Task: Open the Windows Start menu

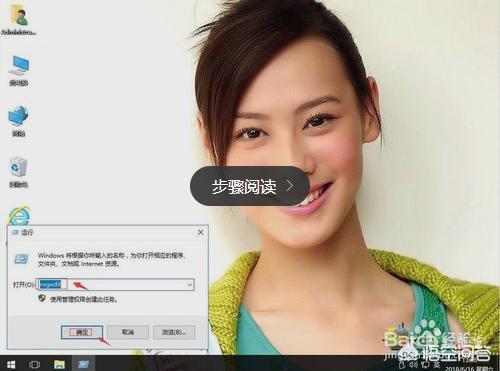Action: (11, 364)
